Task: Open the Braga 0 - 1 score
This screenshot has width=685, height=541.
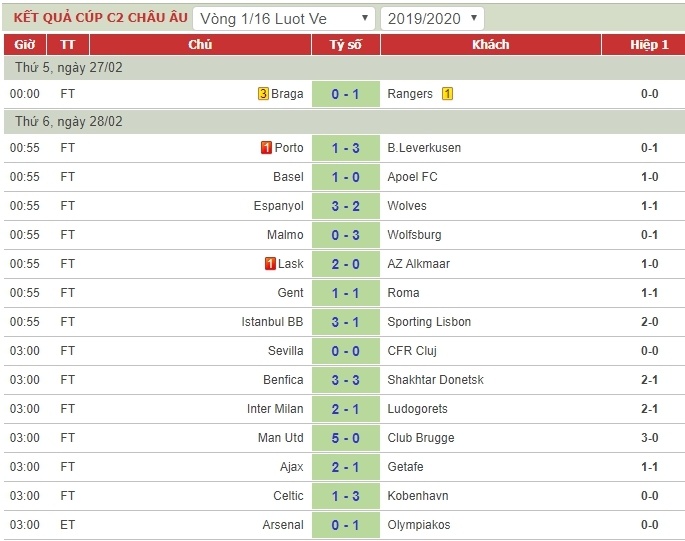Action: (x=345, y=94)
